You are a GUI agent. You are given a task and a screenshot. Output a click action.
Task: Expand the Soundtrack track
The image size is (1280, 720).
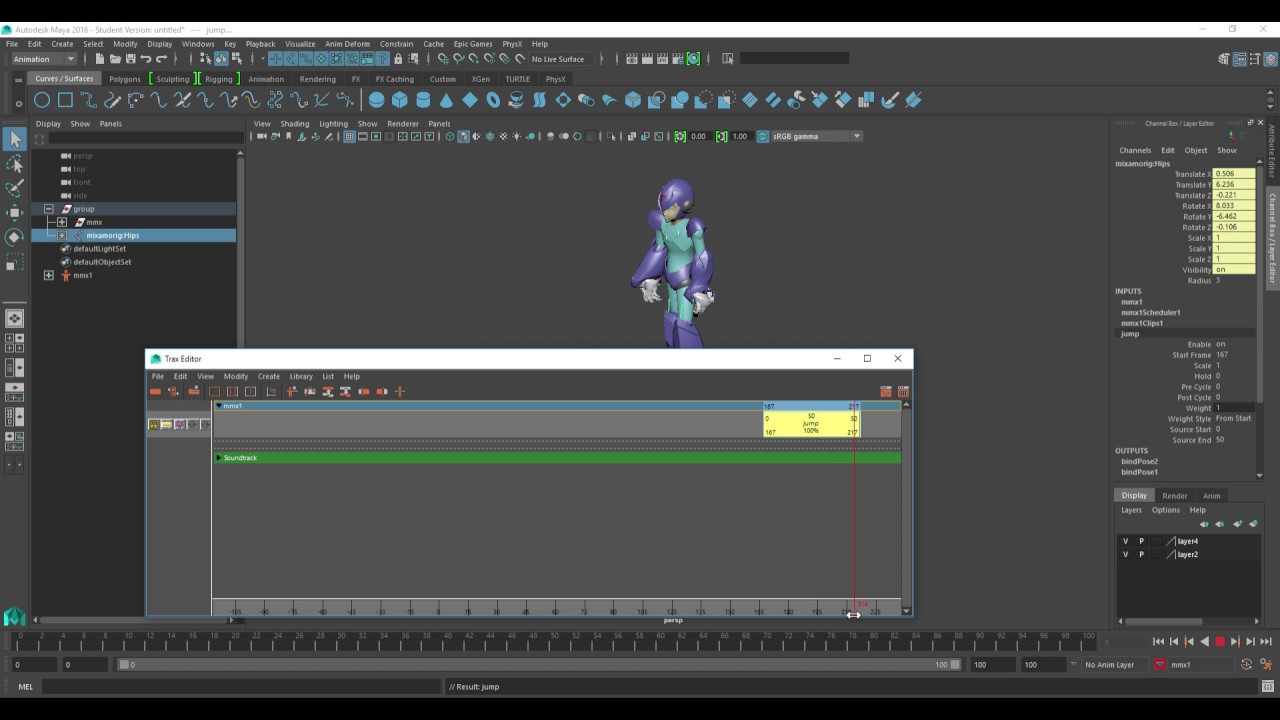coord(218,458)
